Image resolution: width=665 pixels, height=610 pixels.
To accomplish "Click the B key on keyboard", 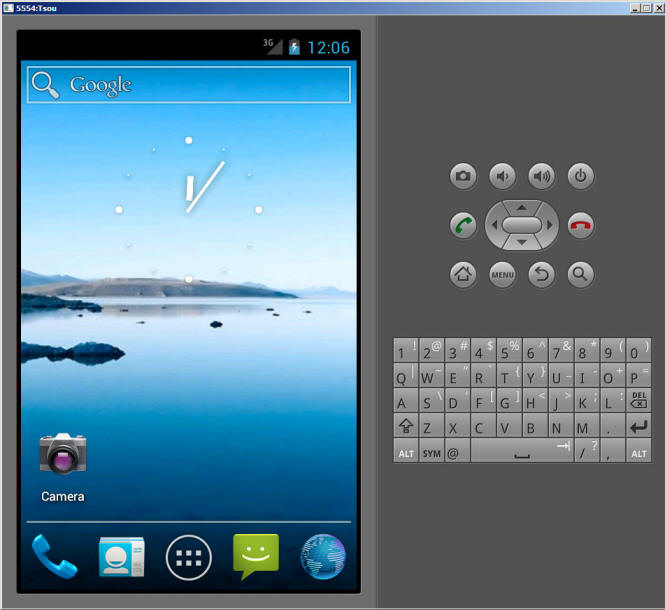I will pos(535,425).
